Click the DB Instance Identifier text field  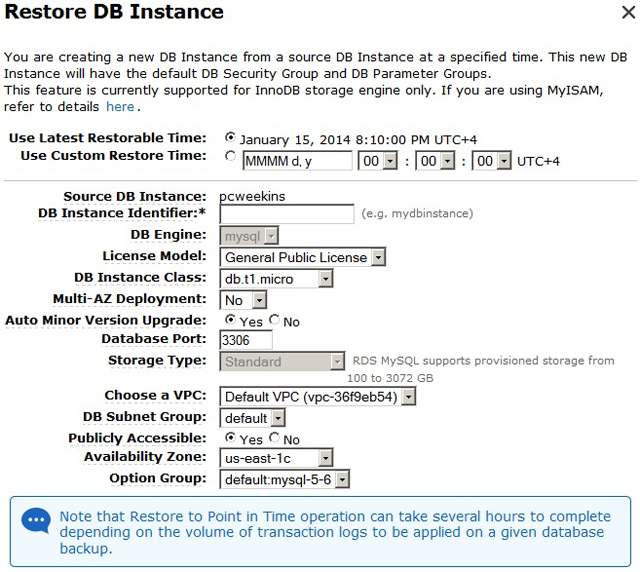tap(287, 214)
